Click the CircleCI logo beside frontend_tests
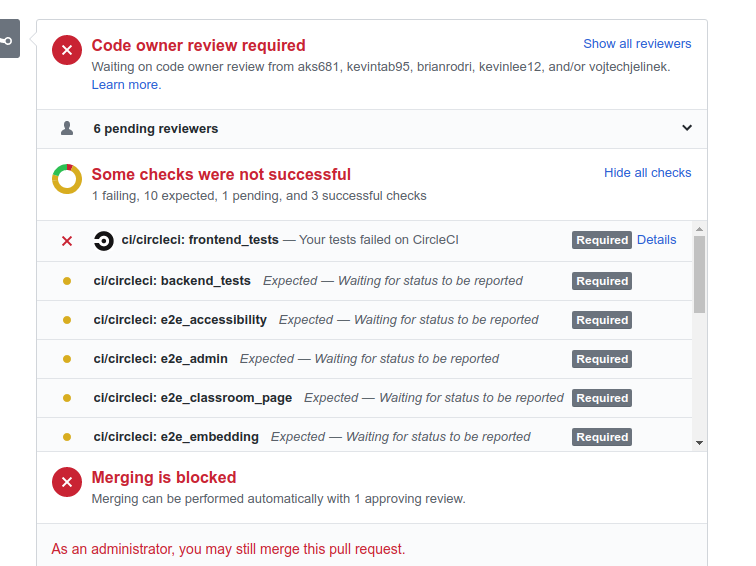The height and width of the screenshot is (566, 756). (103, 241)
